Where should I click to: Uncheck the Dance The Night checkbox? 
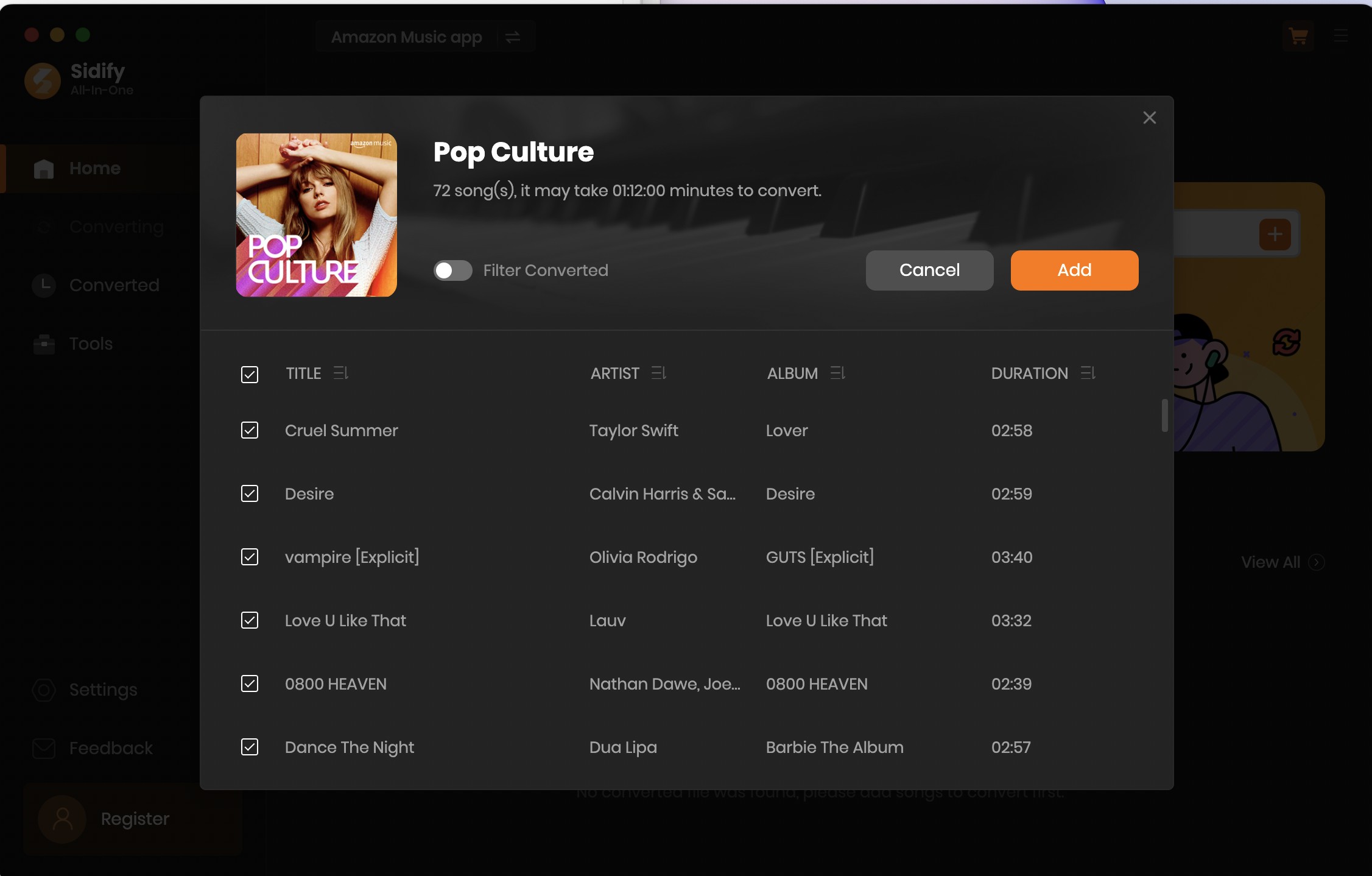click(250, 747)
